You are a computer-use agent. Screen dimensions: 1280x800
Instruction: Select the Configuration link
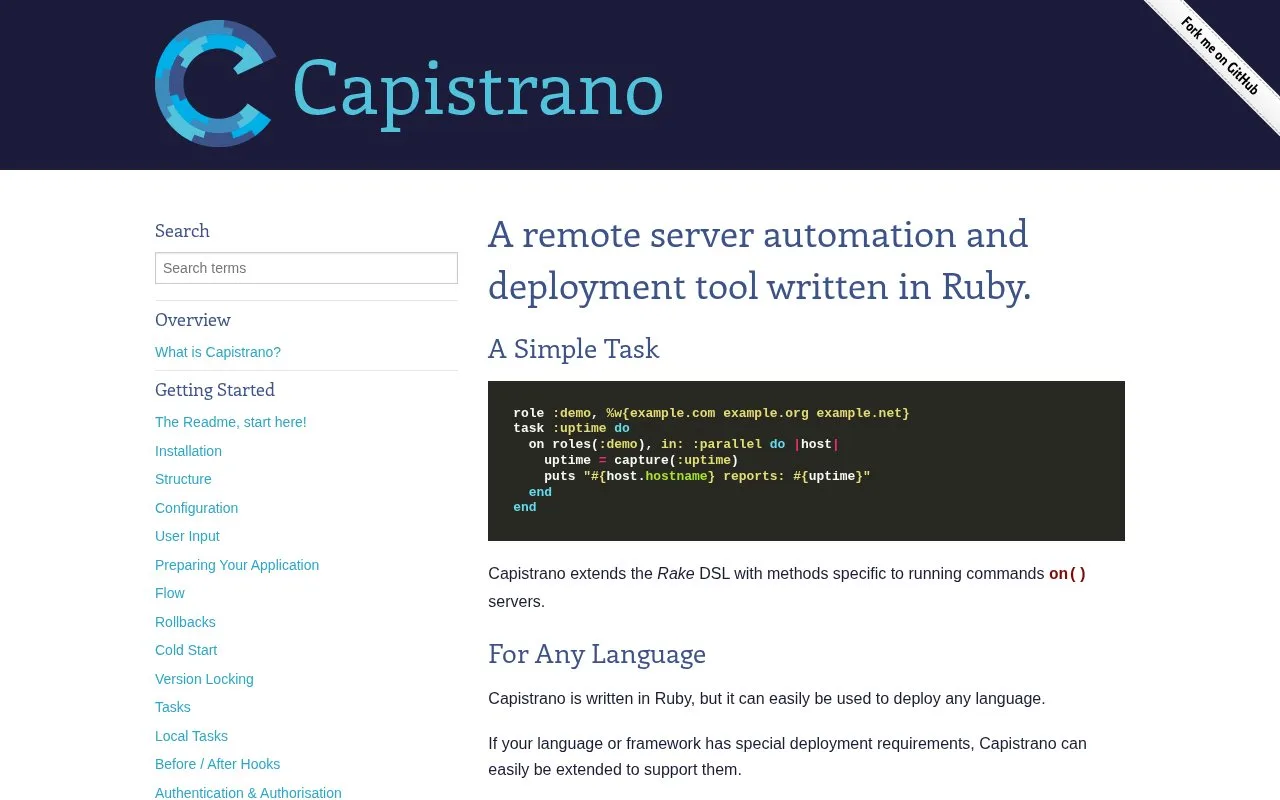pos(196,508)
